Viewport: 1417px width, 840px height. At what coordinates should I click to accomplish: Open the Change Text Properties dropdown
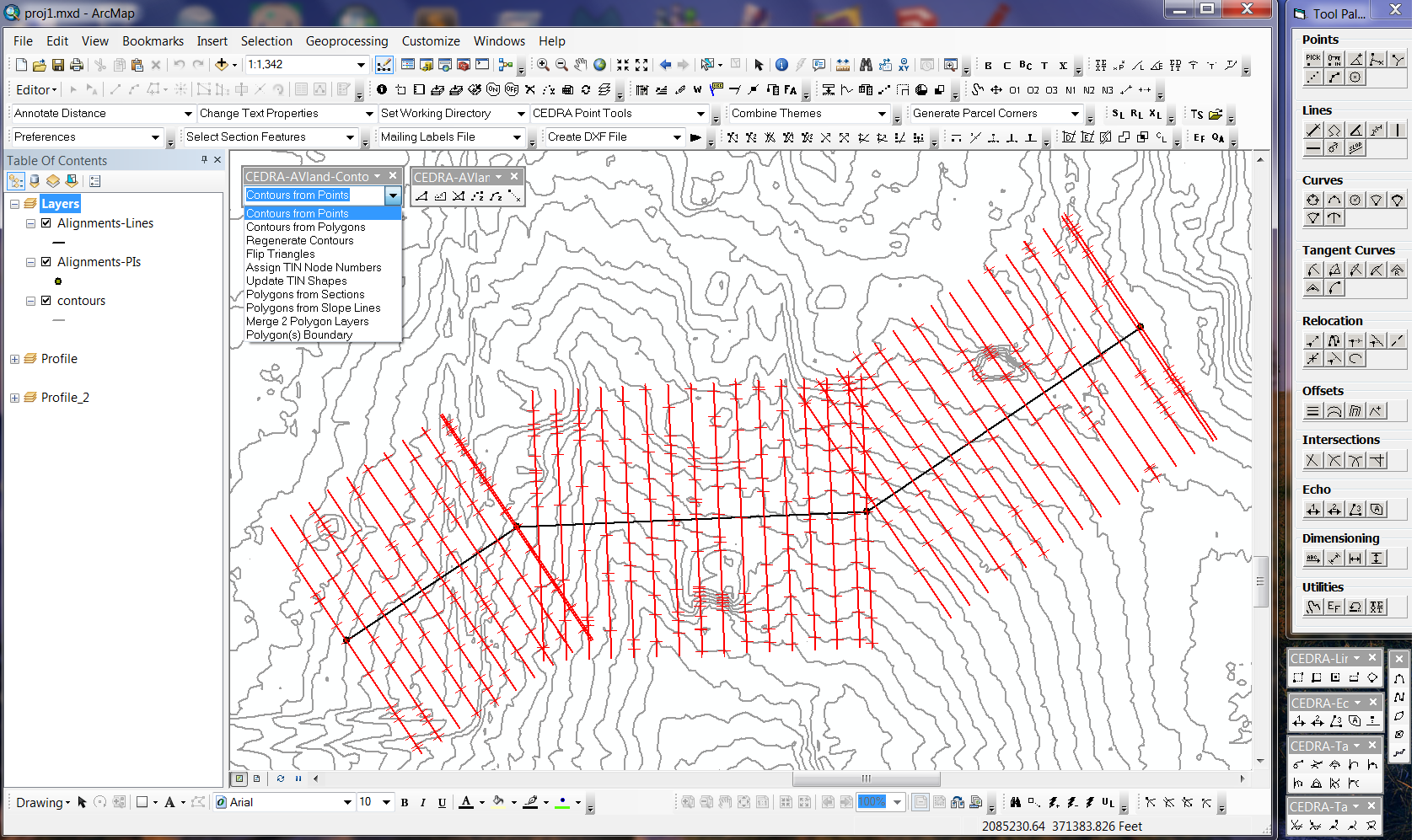pos(368,113)
